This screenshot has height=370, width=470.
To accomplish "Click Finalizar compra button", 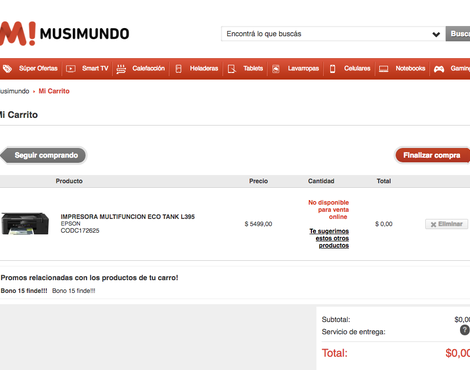I will coord(432,155).
